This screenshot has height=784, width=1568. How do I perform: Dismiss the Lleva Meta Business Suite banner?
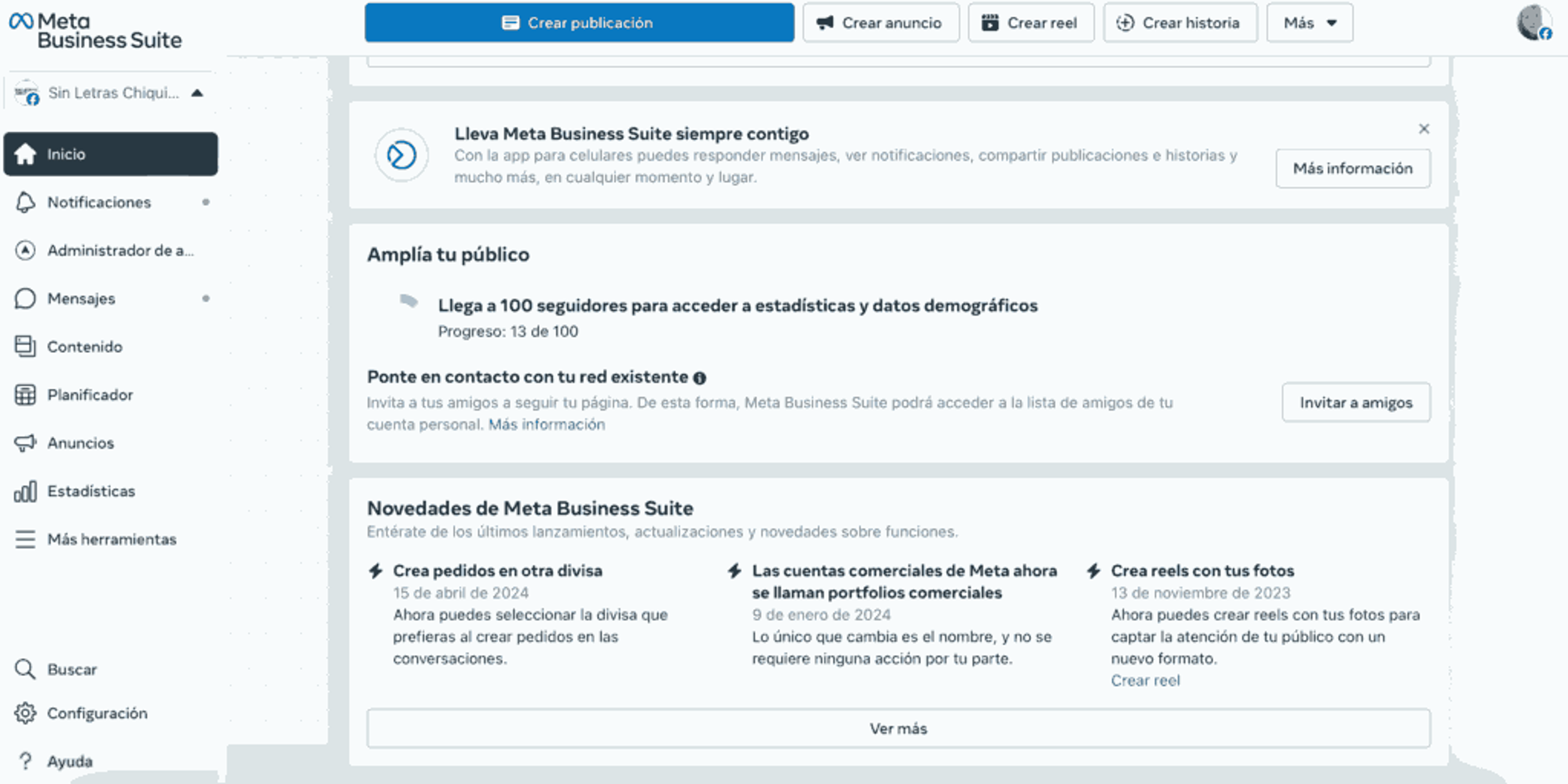pos(1424,129)
